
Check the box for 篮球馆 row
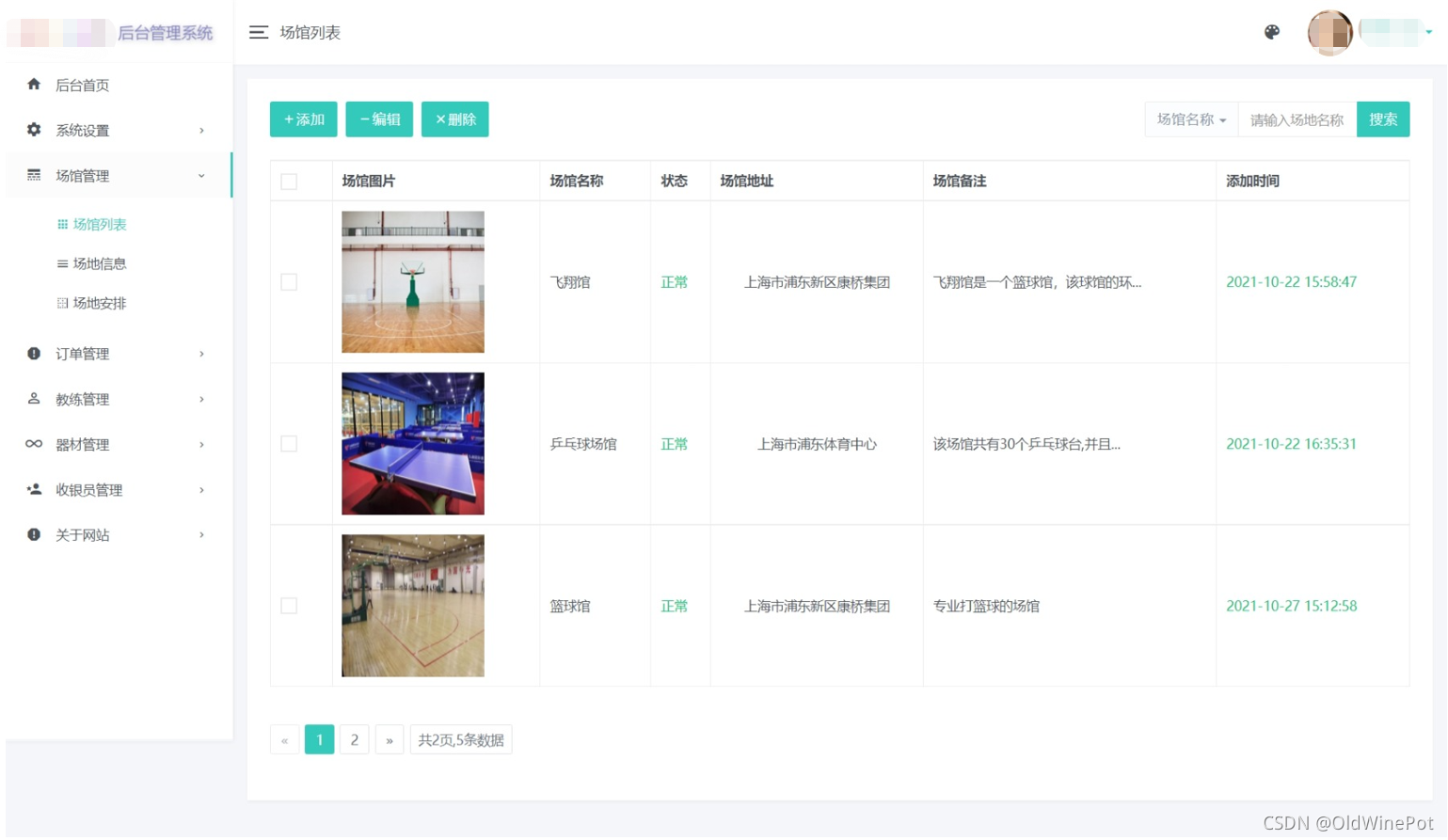coord(289,606)
